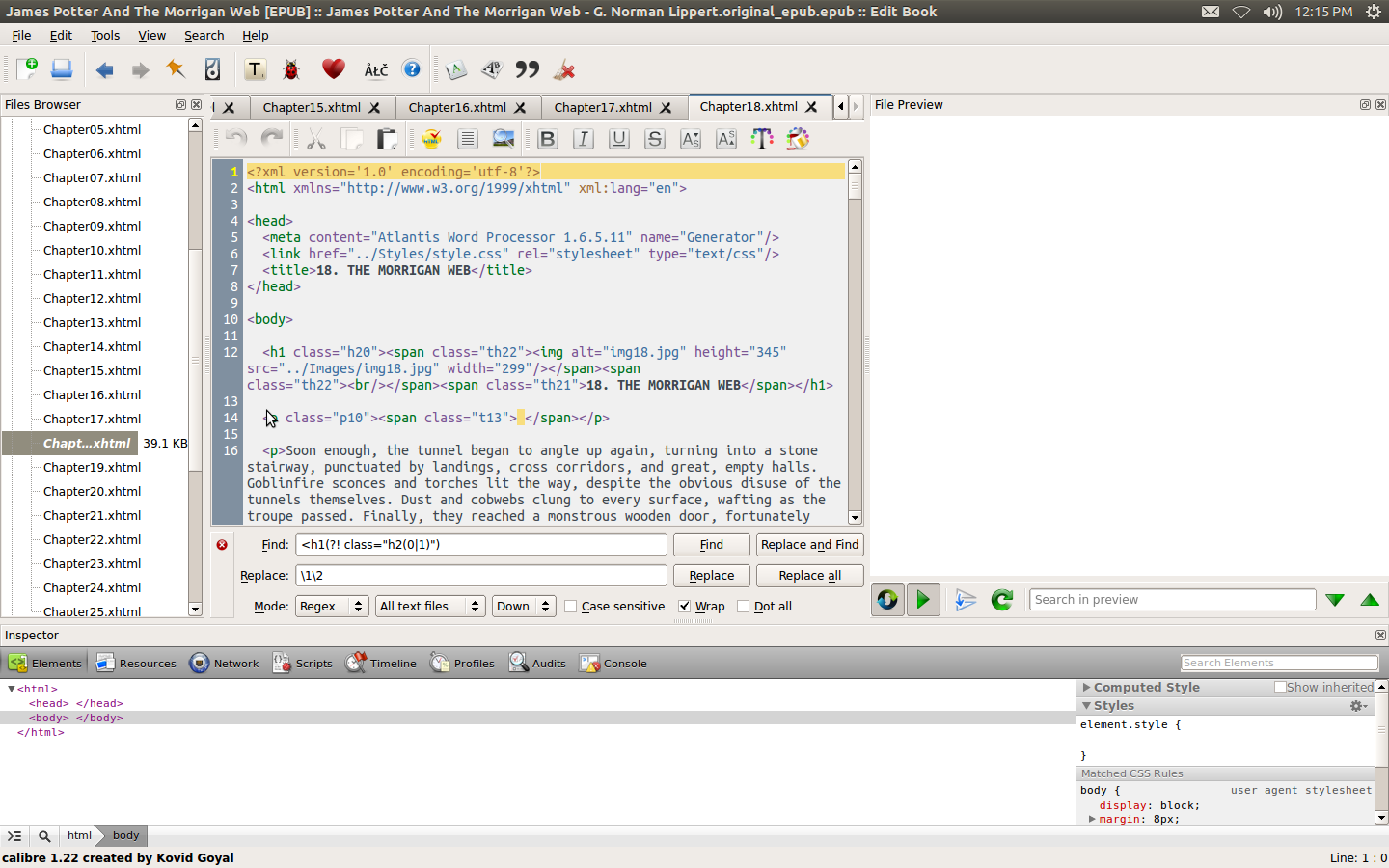Image resolution: width=1389 pixels, height=868 pixels.
Task: Click the insert image icon
Action: [x=503, y=139]
